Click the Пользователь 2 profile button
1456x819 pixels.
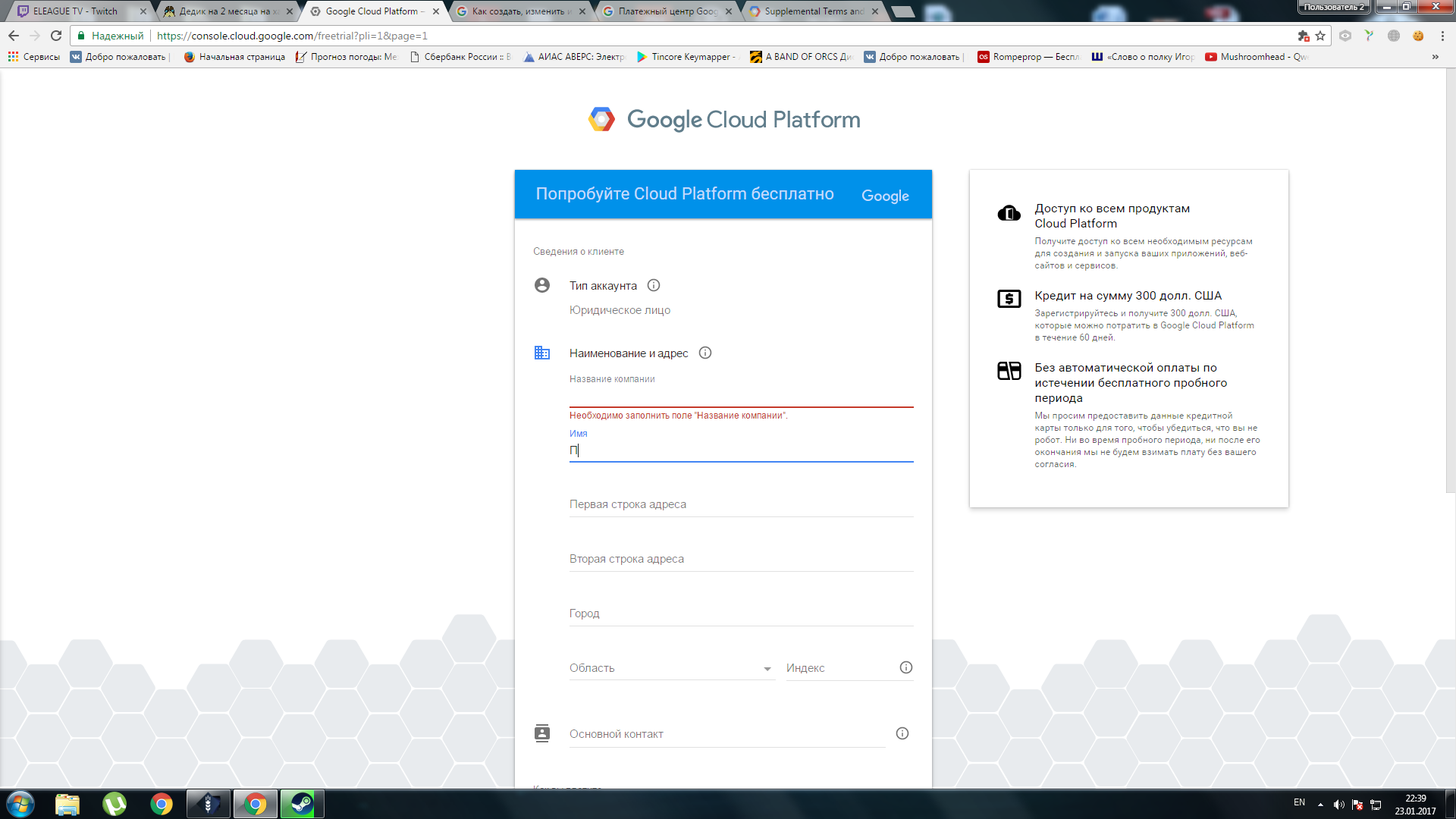(x=1334, y=7)
